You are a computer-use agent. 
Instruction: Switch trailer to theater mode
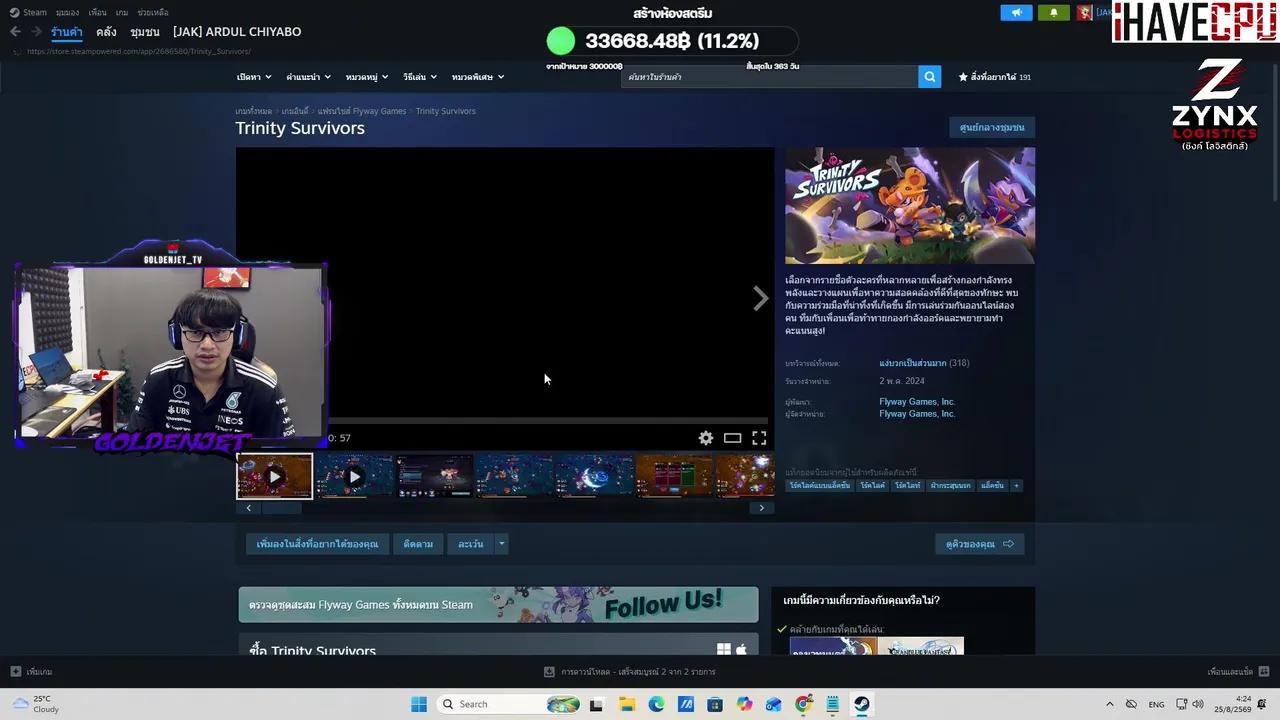[733, 438]
